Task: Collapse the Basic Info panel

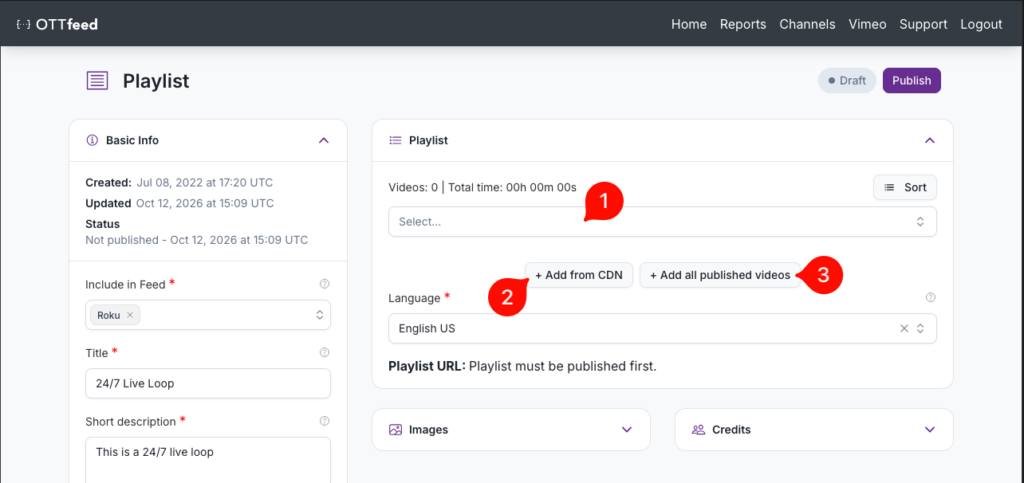Action: coord(323,140)
